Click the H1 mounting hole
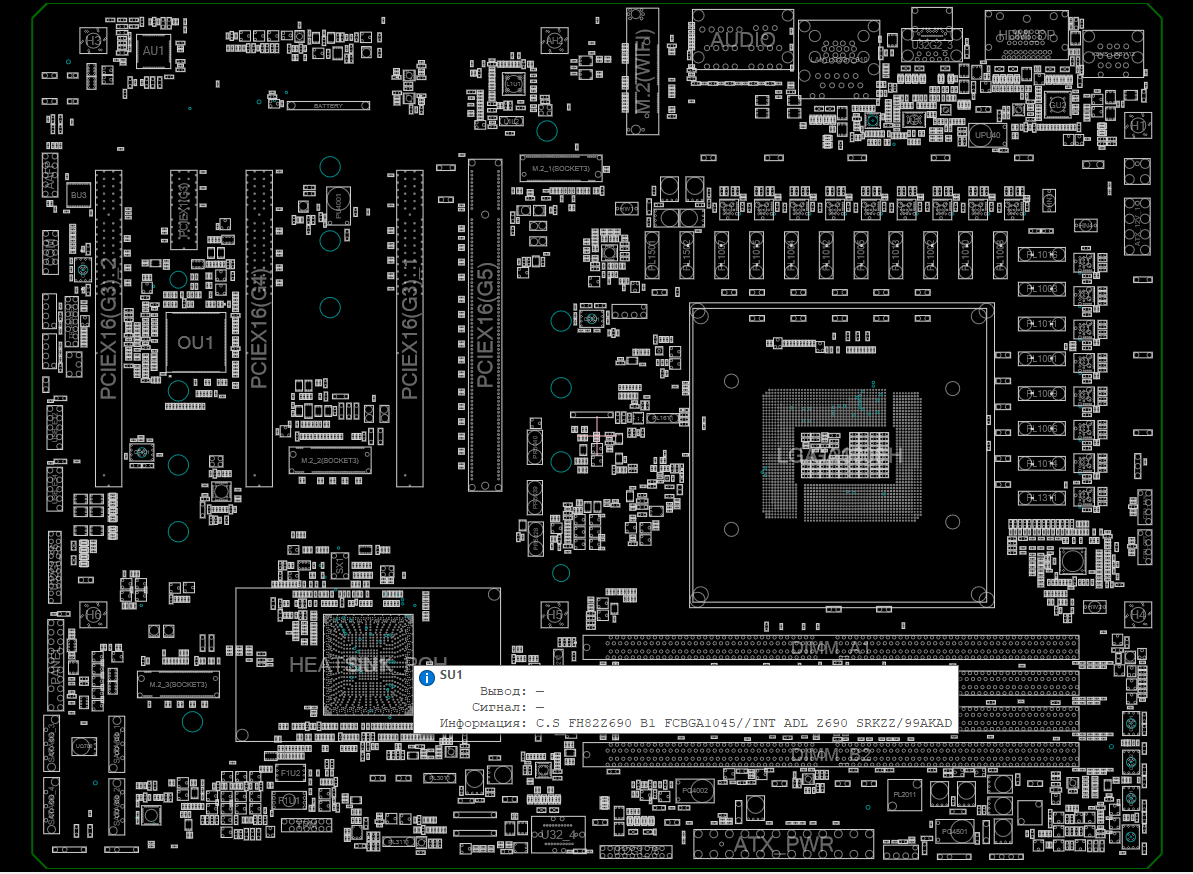 [1138, 125]
